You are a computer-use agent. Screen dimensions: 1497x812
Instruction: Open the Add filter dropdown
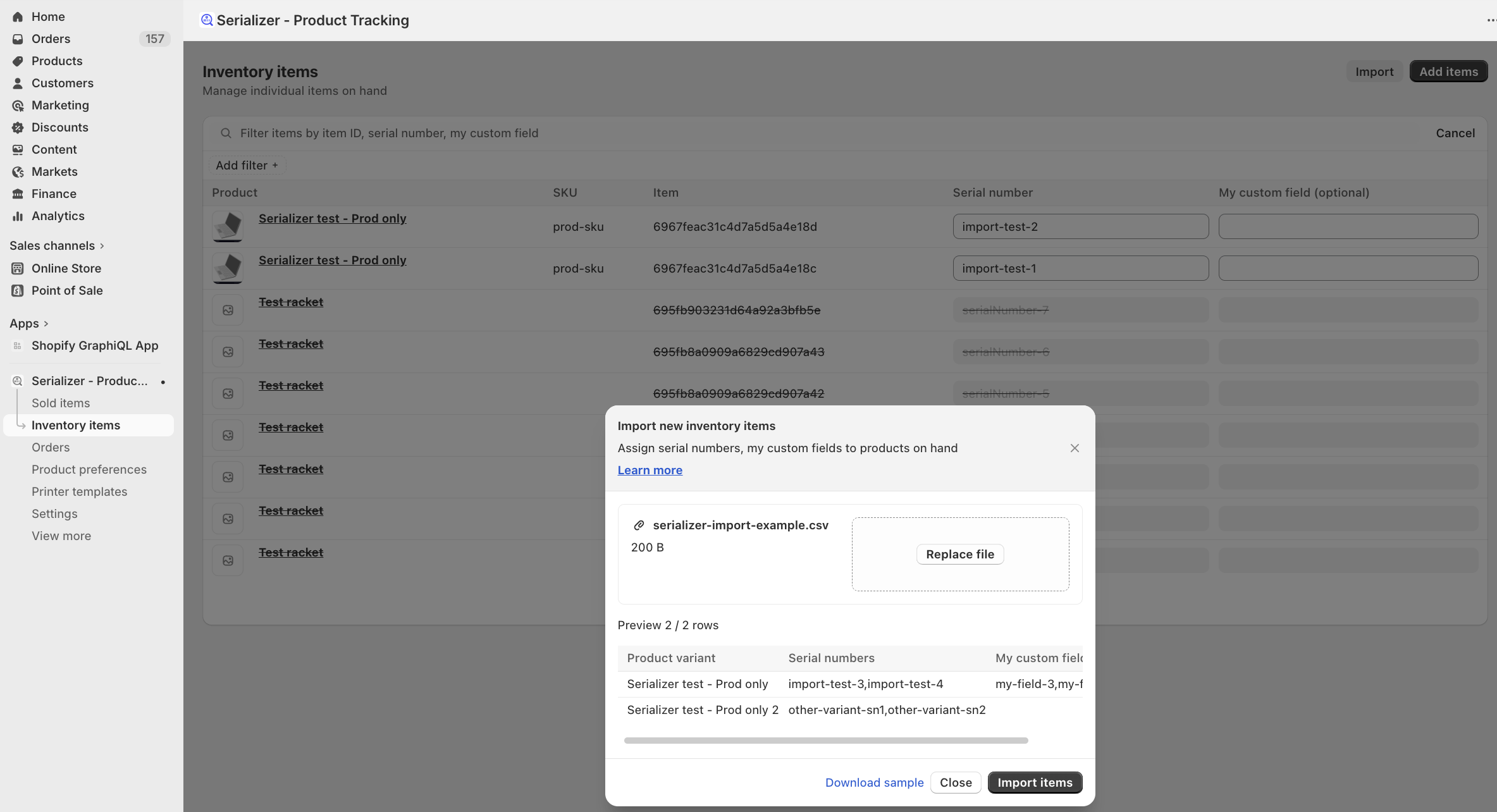[x=247, y=166]
